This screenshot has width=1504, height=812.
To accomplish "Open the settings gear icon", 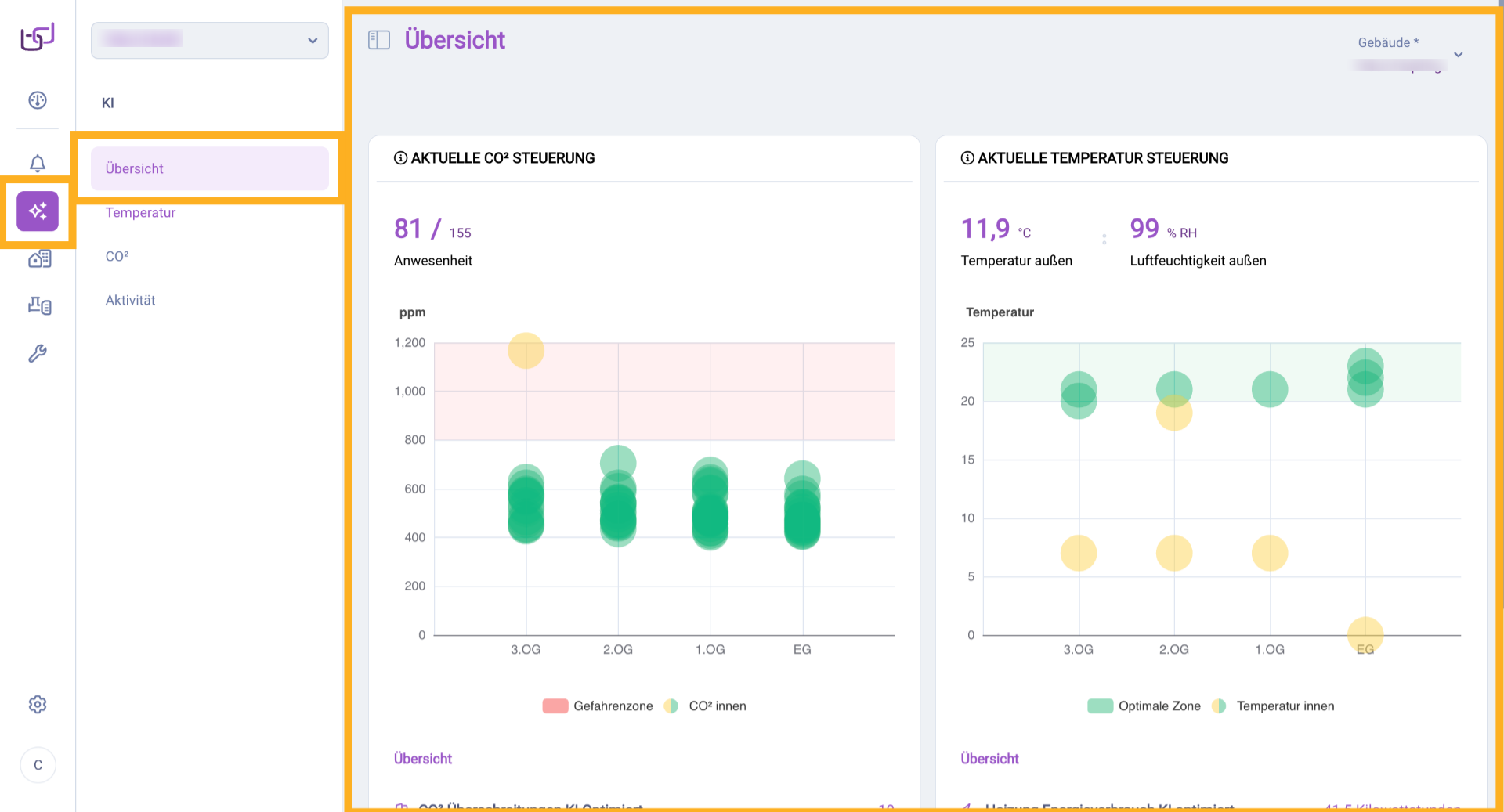I will pos(38,705).
